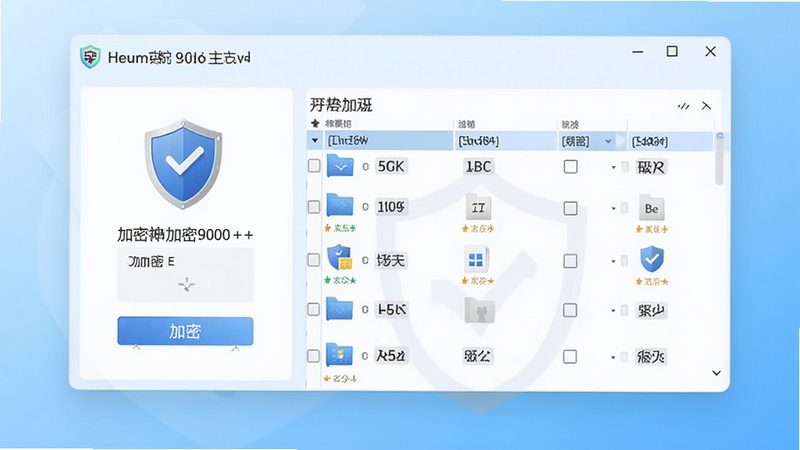Click the big blue 加密 button
This screenshot has width=800, height=450.
pos(185,331)
